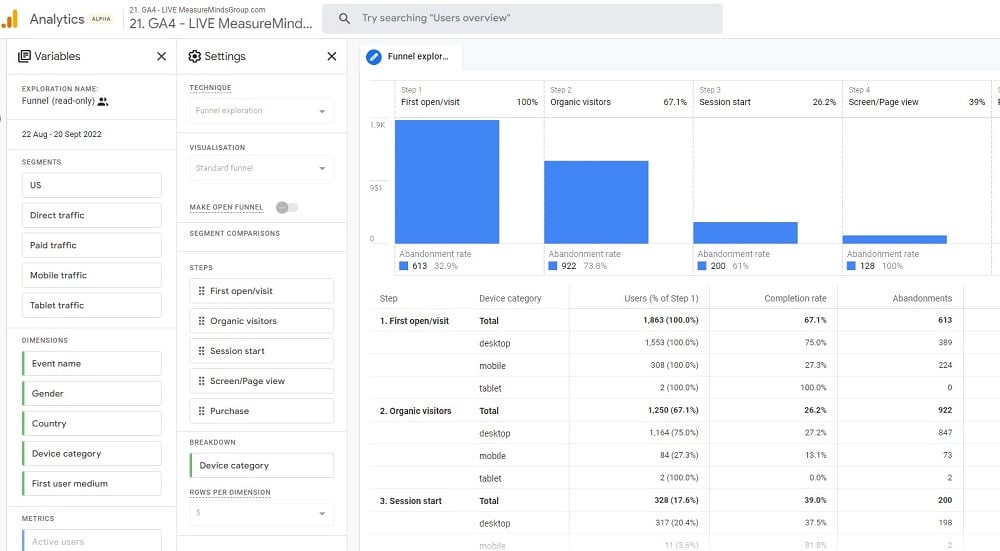Click the Completion rate column header
1000x551 pixels.
[795, 298]
